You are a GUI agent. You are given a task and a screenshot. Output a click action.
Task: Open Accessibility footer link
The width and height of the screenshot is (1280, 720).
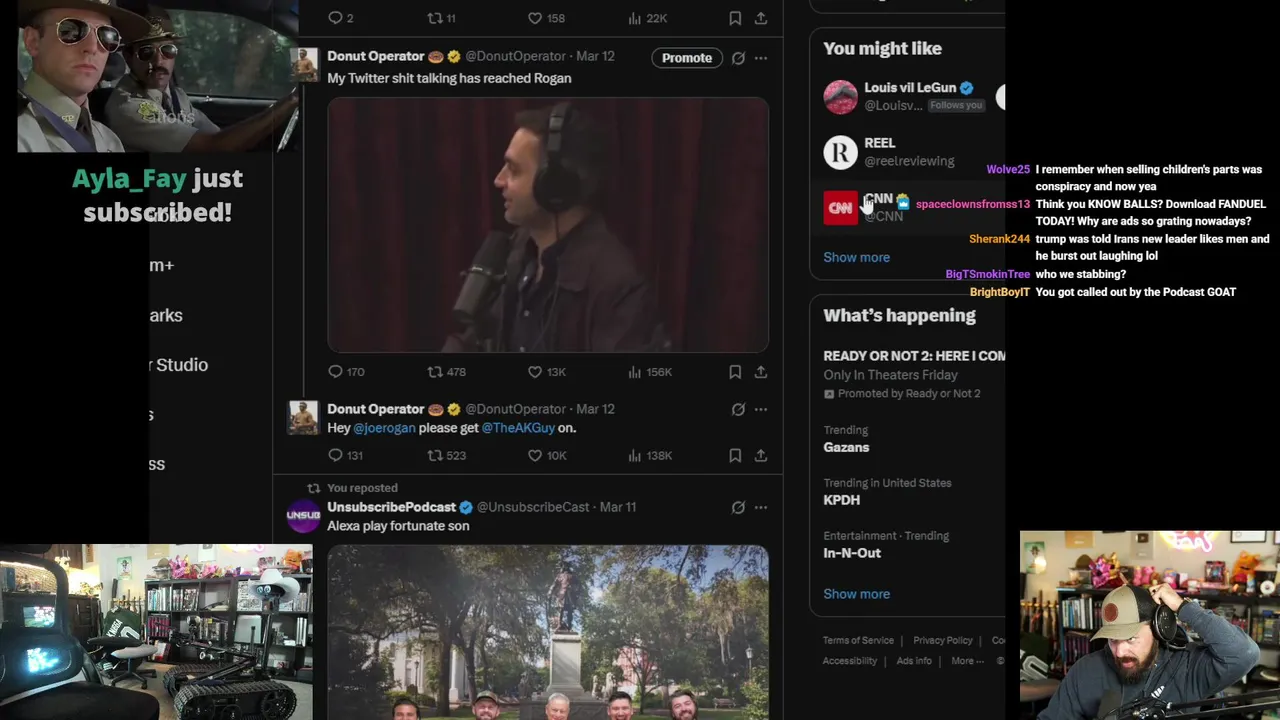point(849,661)
